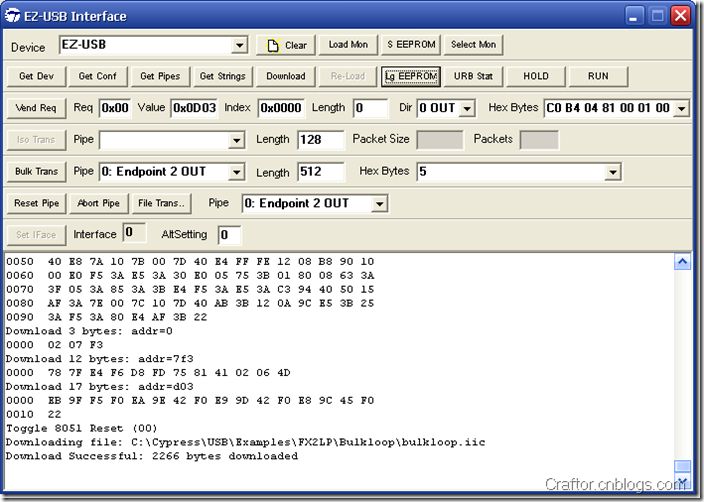Open Bulk Trans Pipe dropdown Endpoint 2 OUT
The image size is (704, 502).
tap(236, 172)
